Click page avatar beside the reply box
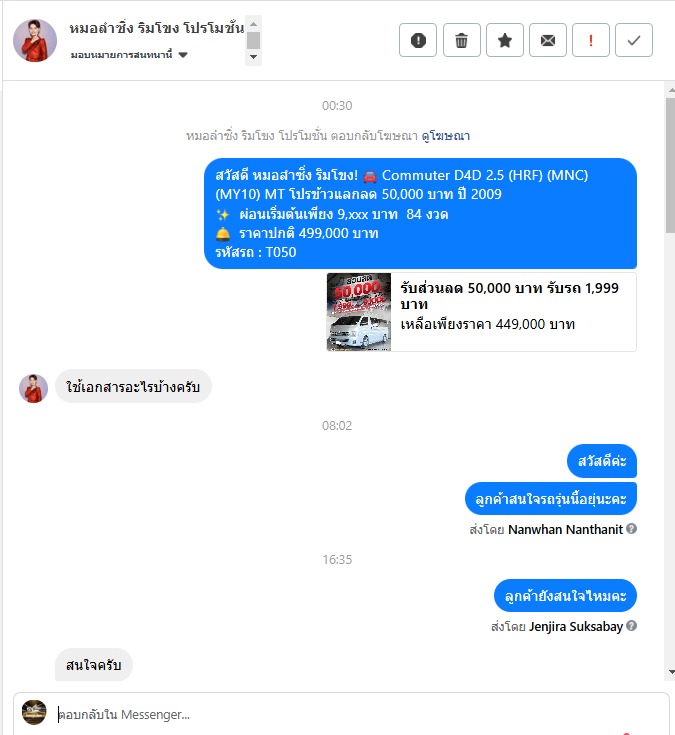The width and height of the screenshot is (675, 735). [34, 712]
